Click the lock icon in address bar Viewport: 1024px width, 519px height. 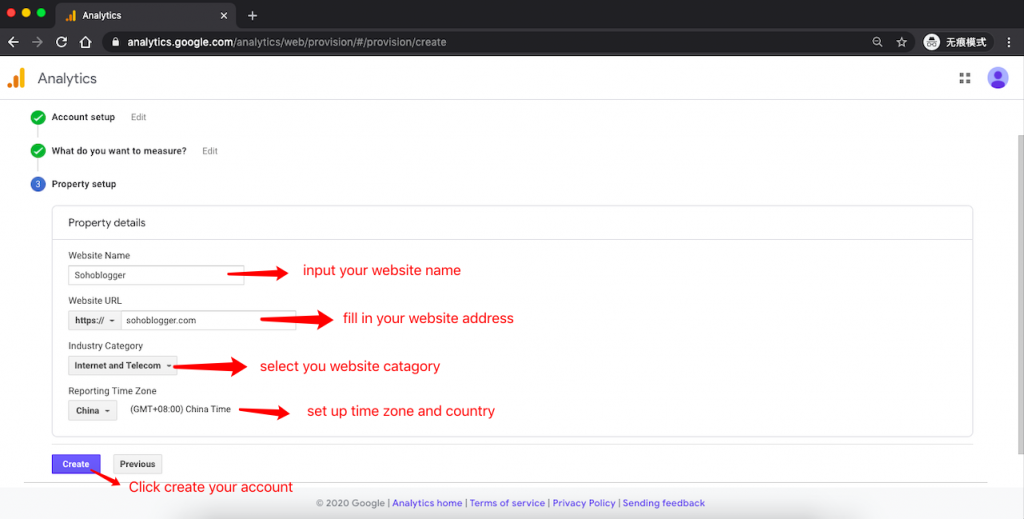click(x=116, y=42)
